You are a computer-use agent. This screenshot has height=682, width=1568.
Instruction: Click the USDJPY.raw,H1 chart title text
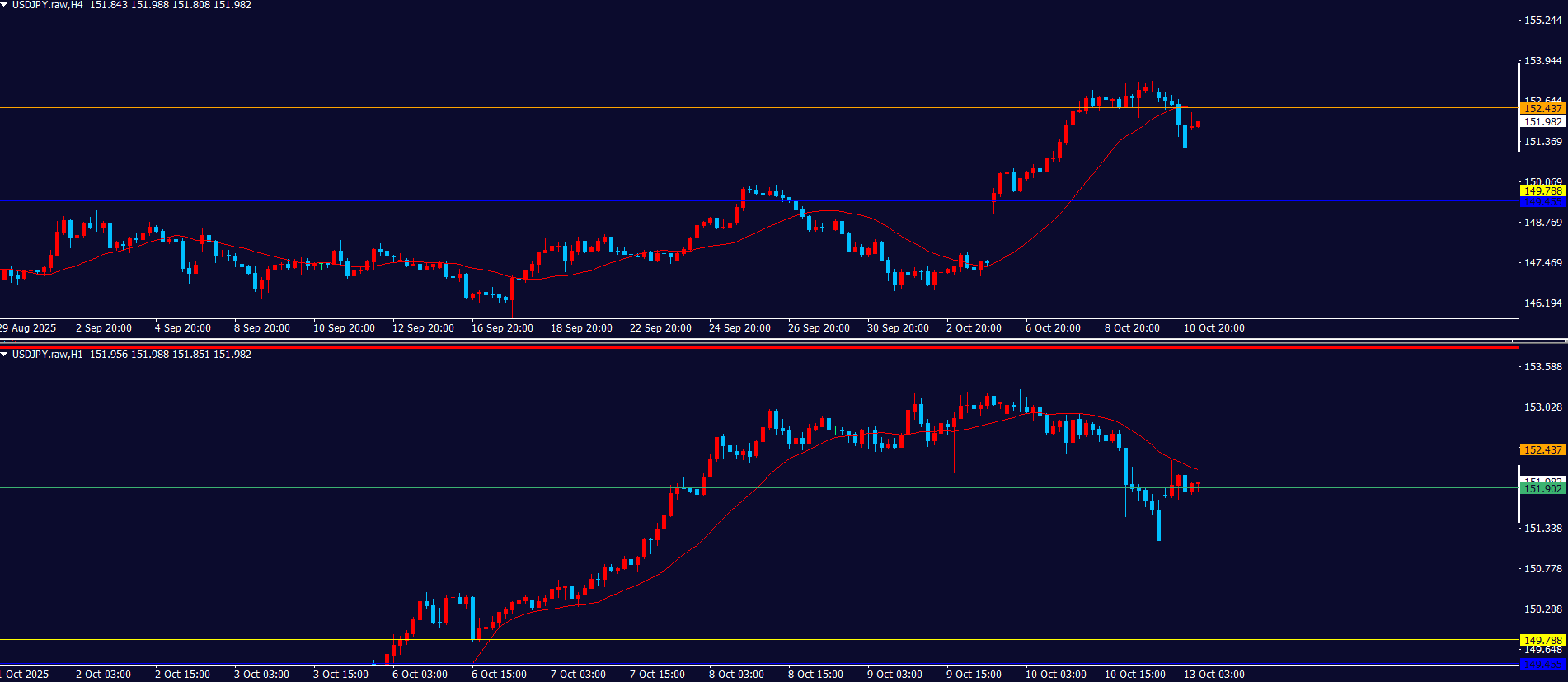[47, 355]
